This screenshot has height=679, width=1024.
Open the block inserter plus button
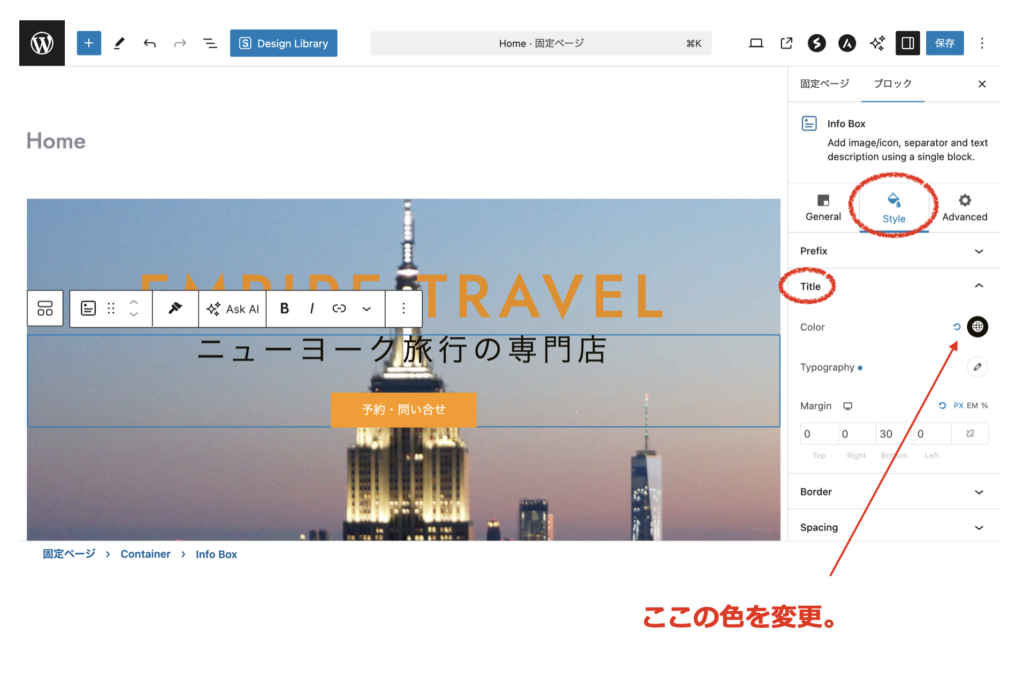(x=89, y=43)
